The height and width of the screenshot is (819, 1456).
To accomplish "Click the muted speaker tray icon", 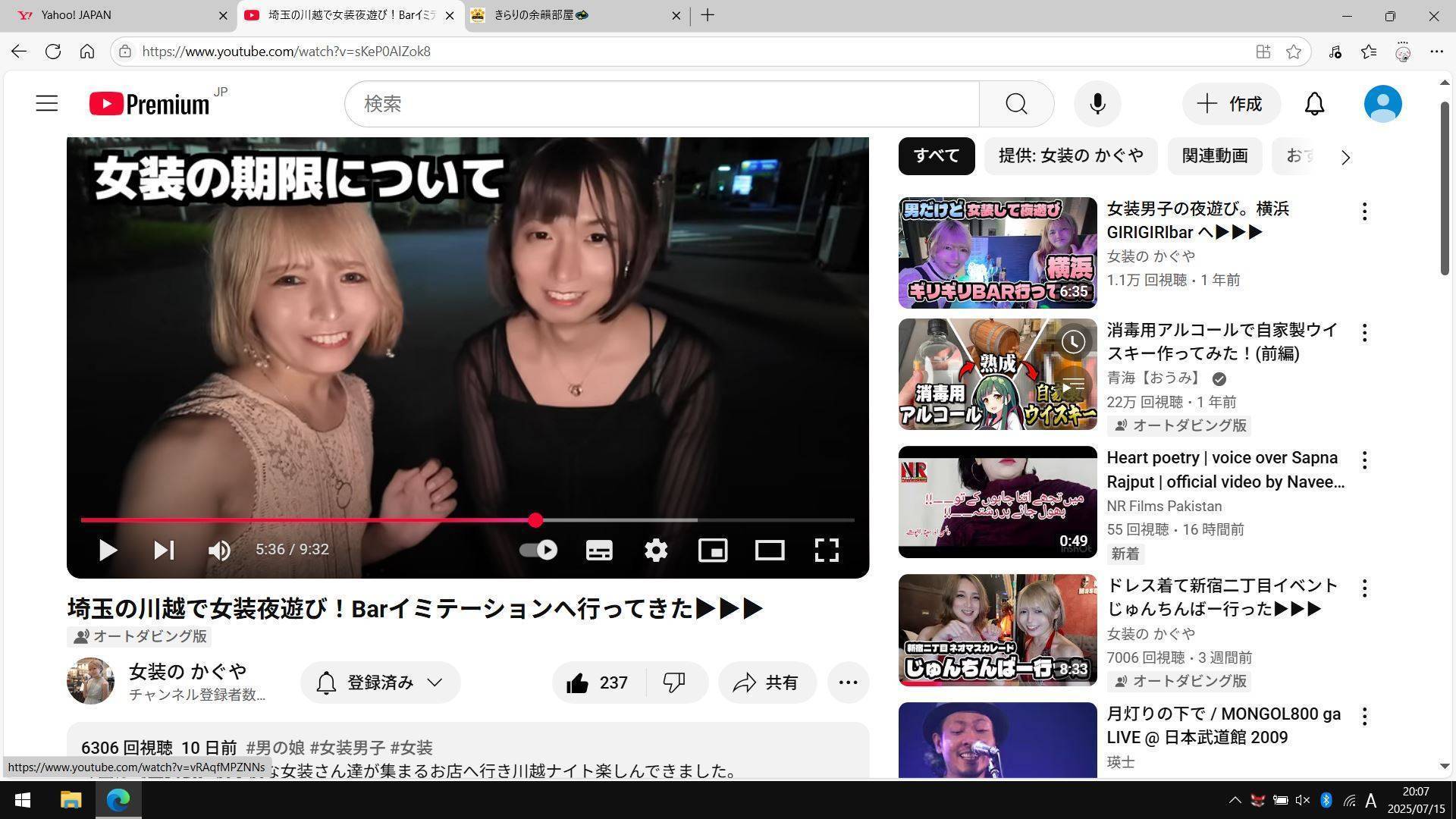I will pos(1303,800).
